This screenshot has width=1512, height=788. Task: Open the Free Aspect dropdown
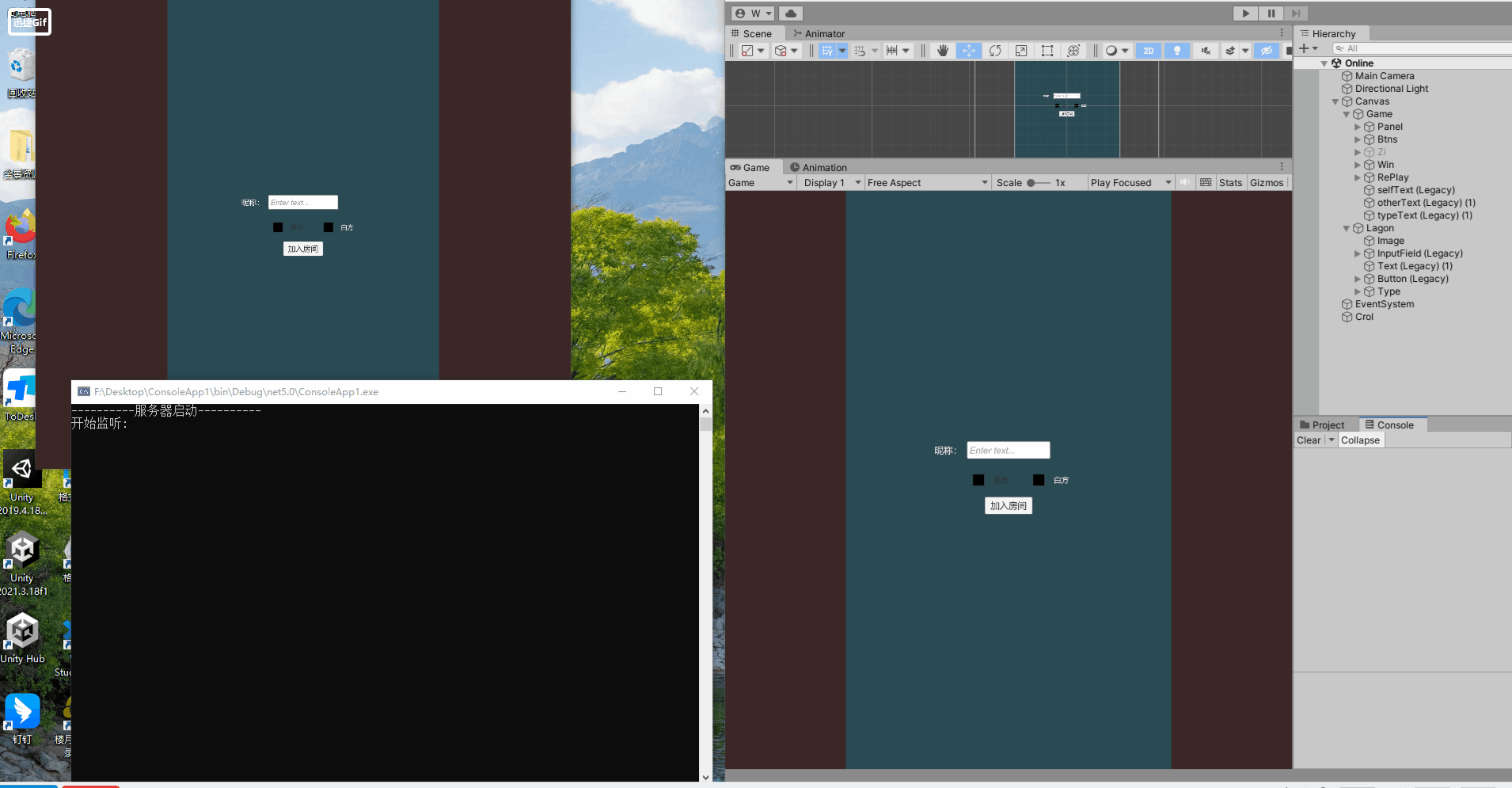click(x=928, y=183)
